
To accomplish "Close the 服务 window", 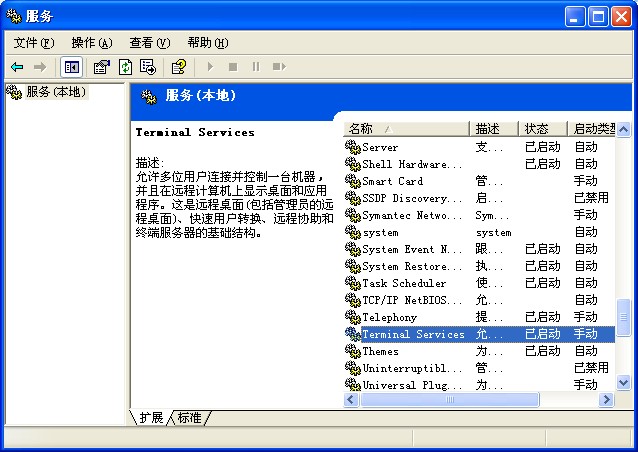I will click(x=621, y=17).
